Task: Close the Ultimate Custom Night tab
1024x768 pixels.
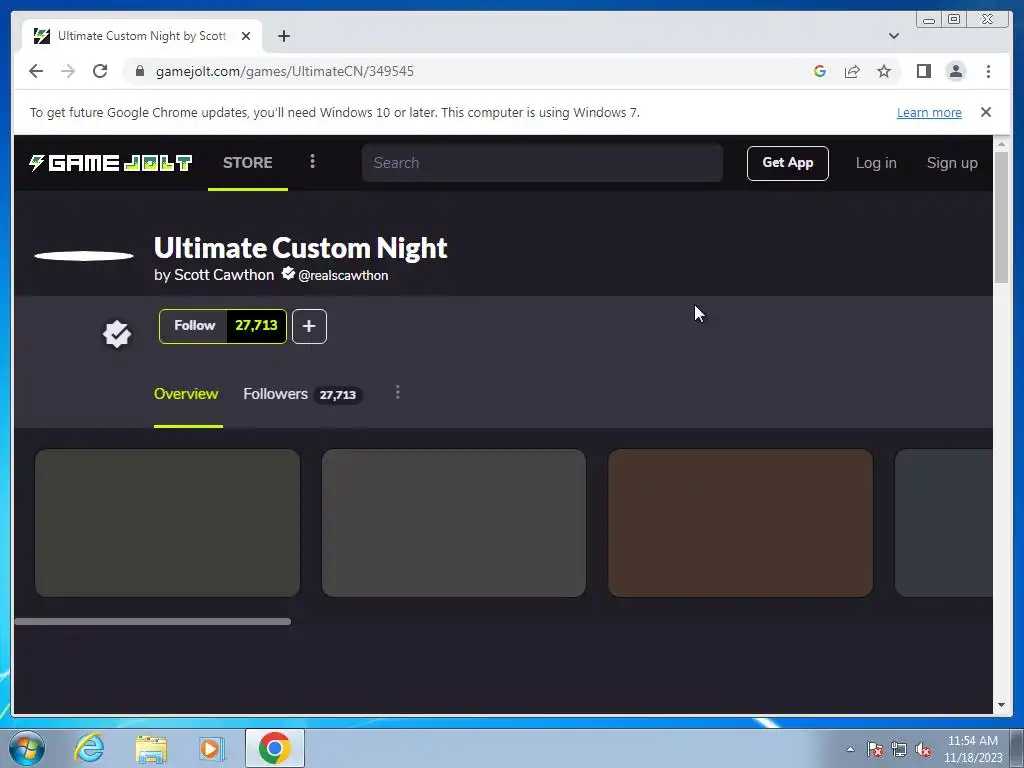Action: (x=246, y=36)
